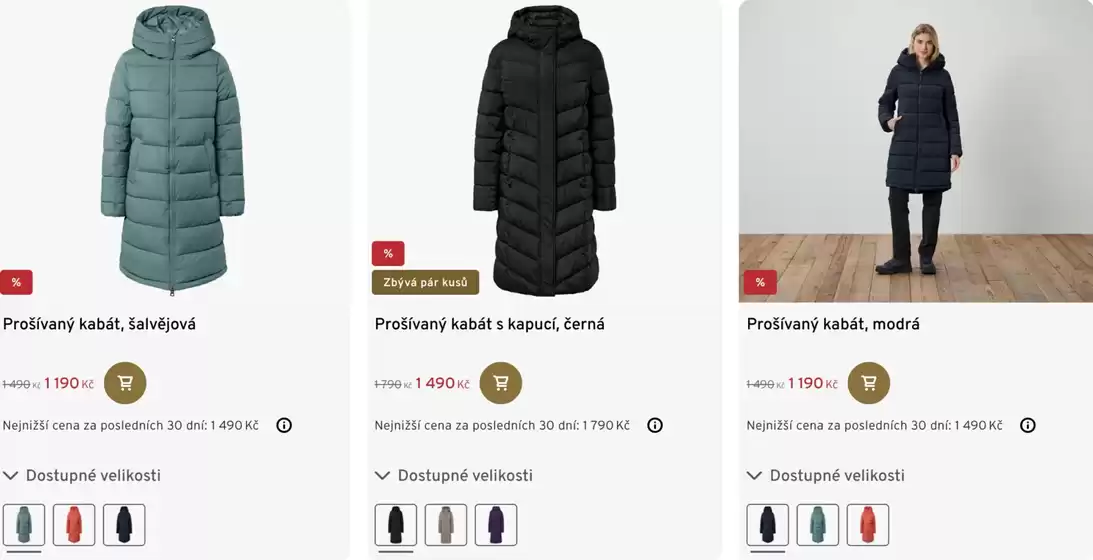Image resolution: width=1093 pixels, height=560 pixels.
Task: Expand available sizes for sage coat
Action: (x=82, y=476)
